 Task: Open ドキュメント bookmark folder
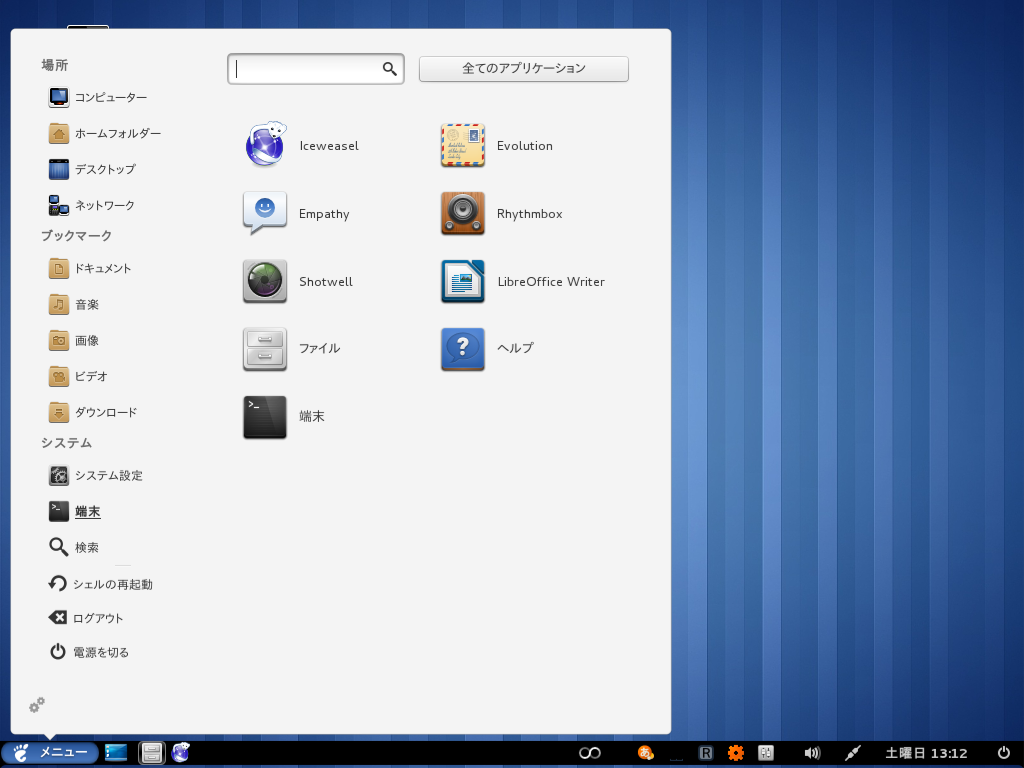[90, 268]
